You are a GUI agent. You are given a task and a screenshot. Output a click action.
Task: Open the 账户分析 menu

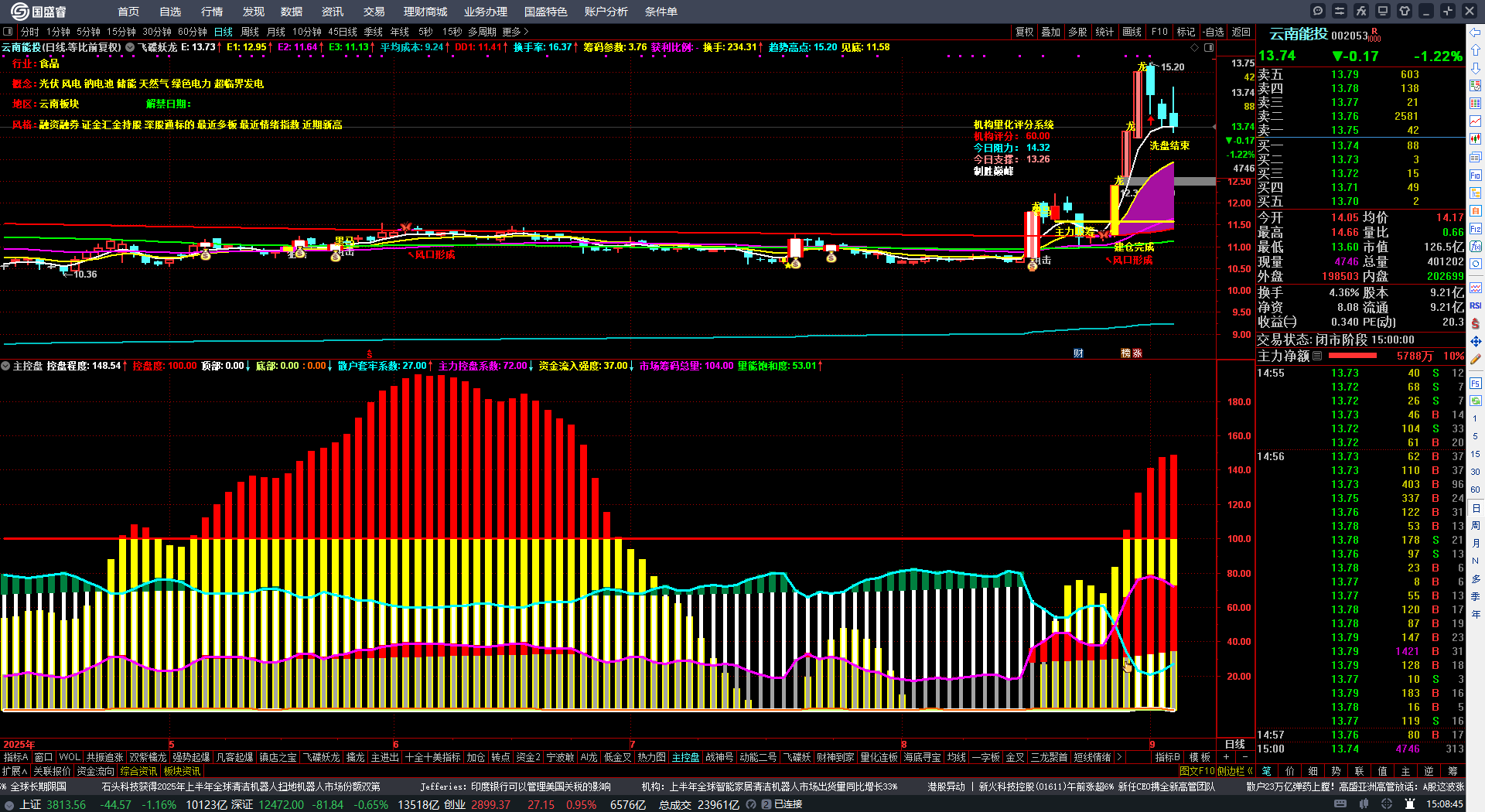[x=606, y=12]
